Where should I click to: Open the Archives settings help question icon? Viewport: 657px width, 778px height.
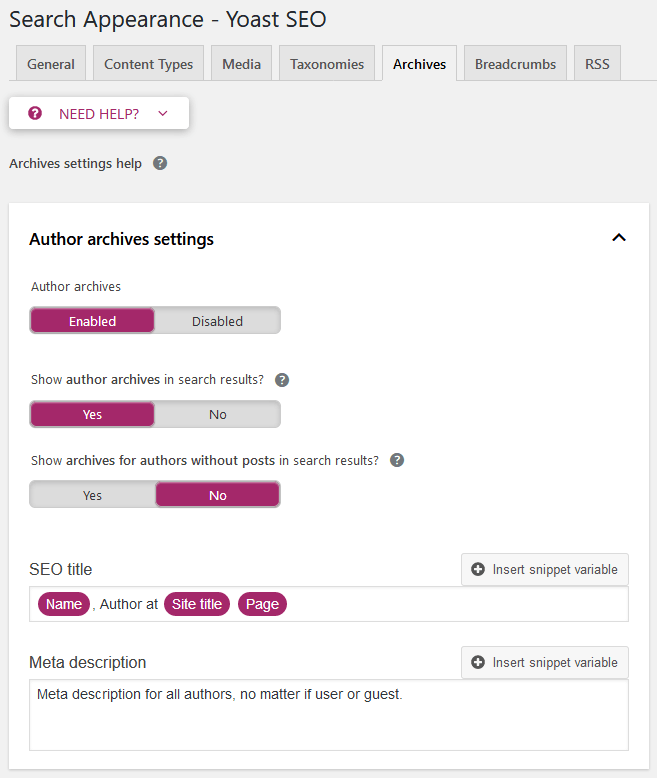coord(160,163)
